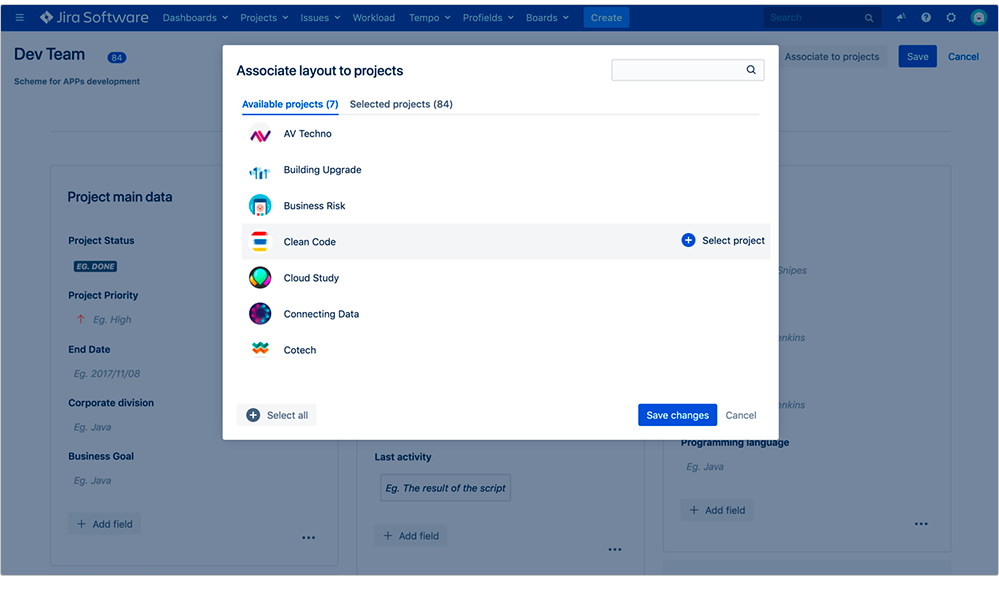Click the modal search input field
The image size is (999, 597).
[680, 70]
